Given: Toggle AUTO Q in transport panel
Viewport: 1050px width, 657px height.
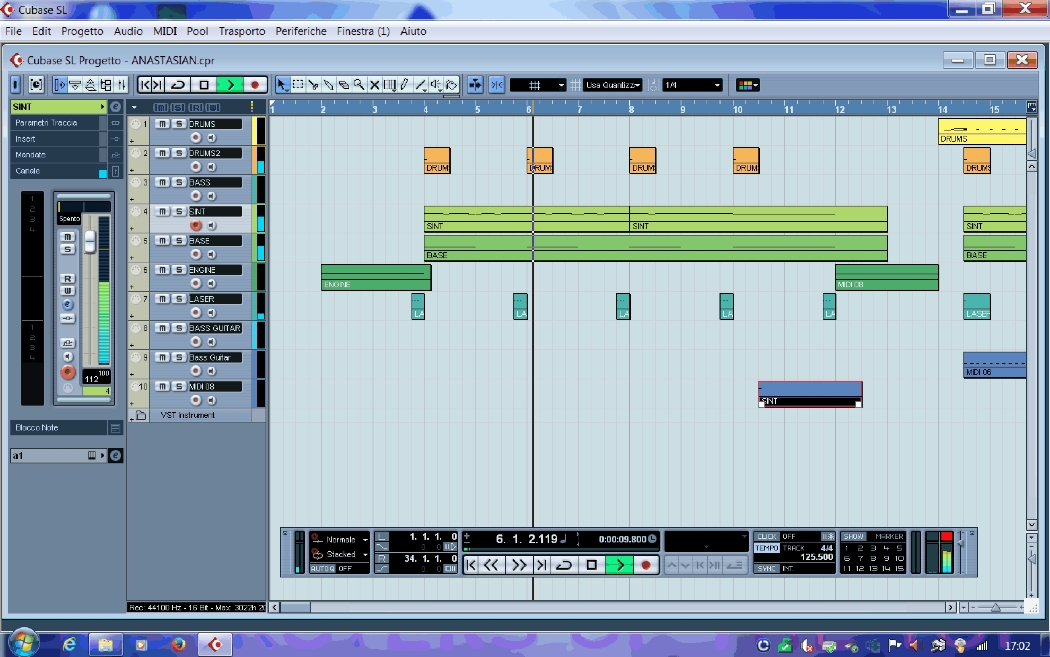Looking at the screenshot, I should click(322, 569).
